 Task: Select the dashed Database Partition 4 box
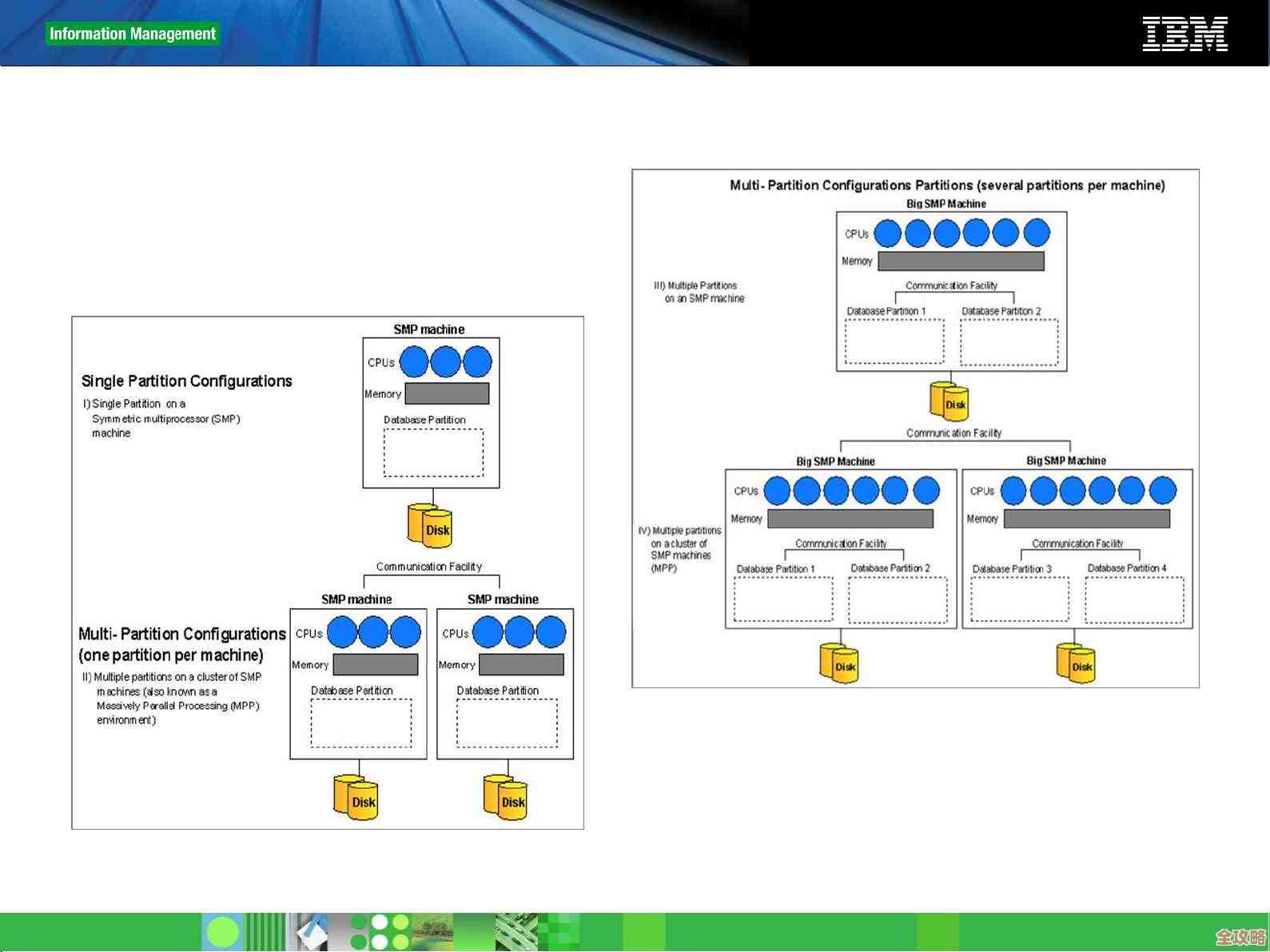click(x=1134, y=599)
